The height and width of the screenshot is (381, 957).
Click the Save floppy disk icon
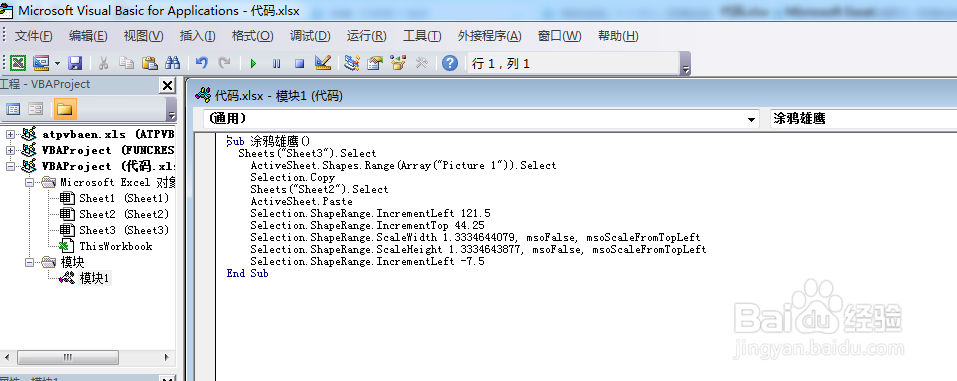click(74, 63)
